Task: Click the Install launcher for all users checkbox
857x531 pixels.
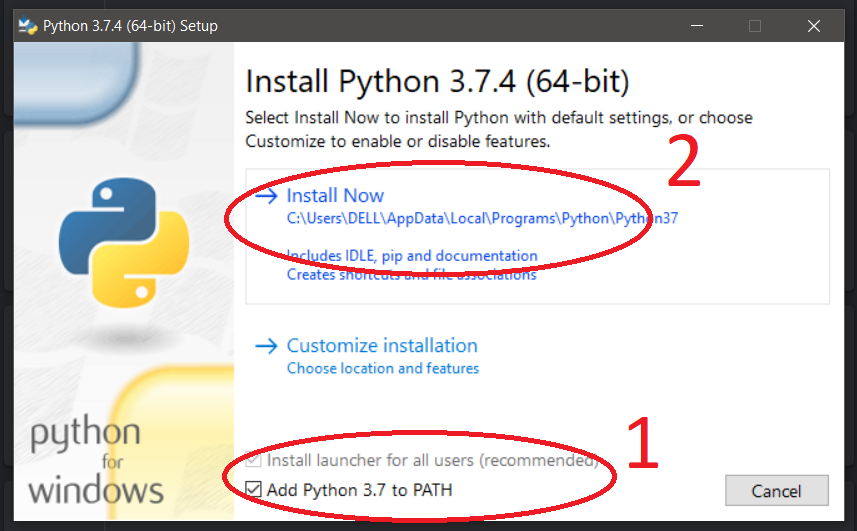Action: tap(253, 461)
